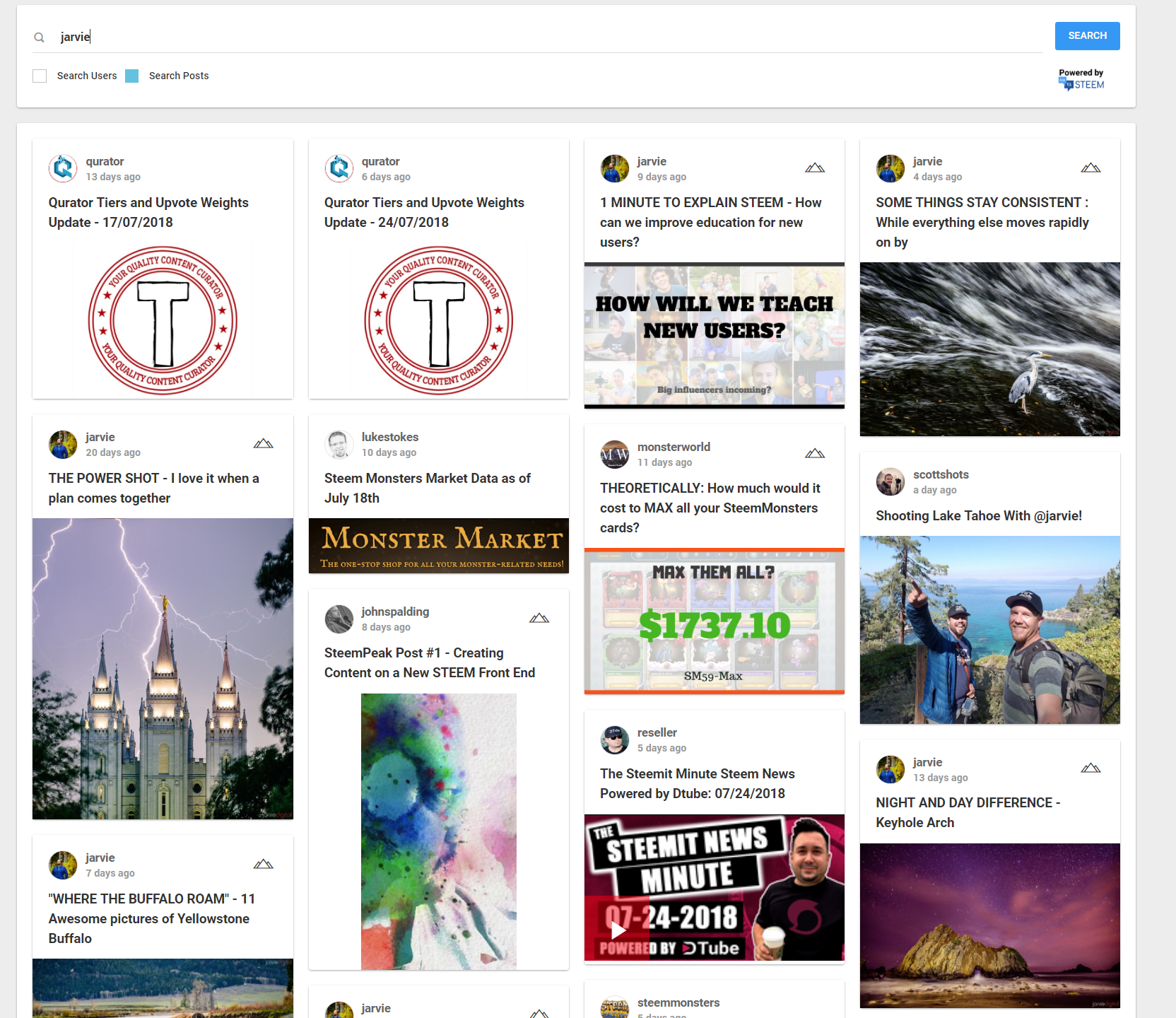Open WHERE THE BUFFALO ROAM post title
The height and width of the screenshot is (1018, 1176).
click(151, 918)
